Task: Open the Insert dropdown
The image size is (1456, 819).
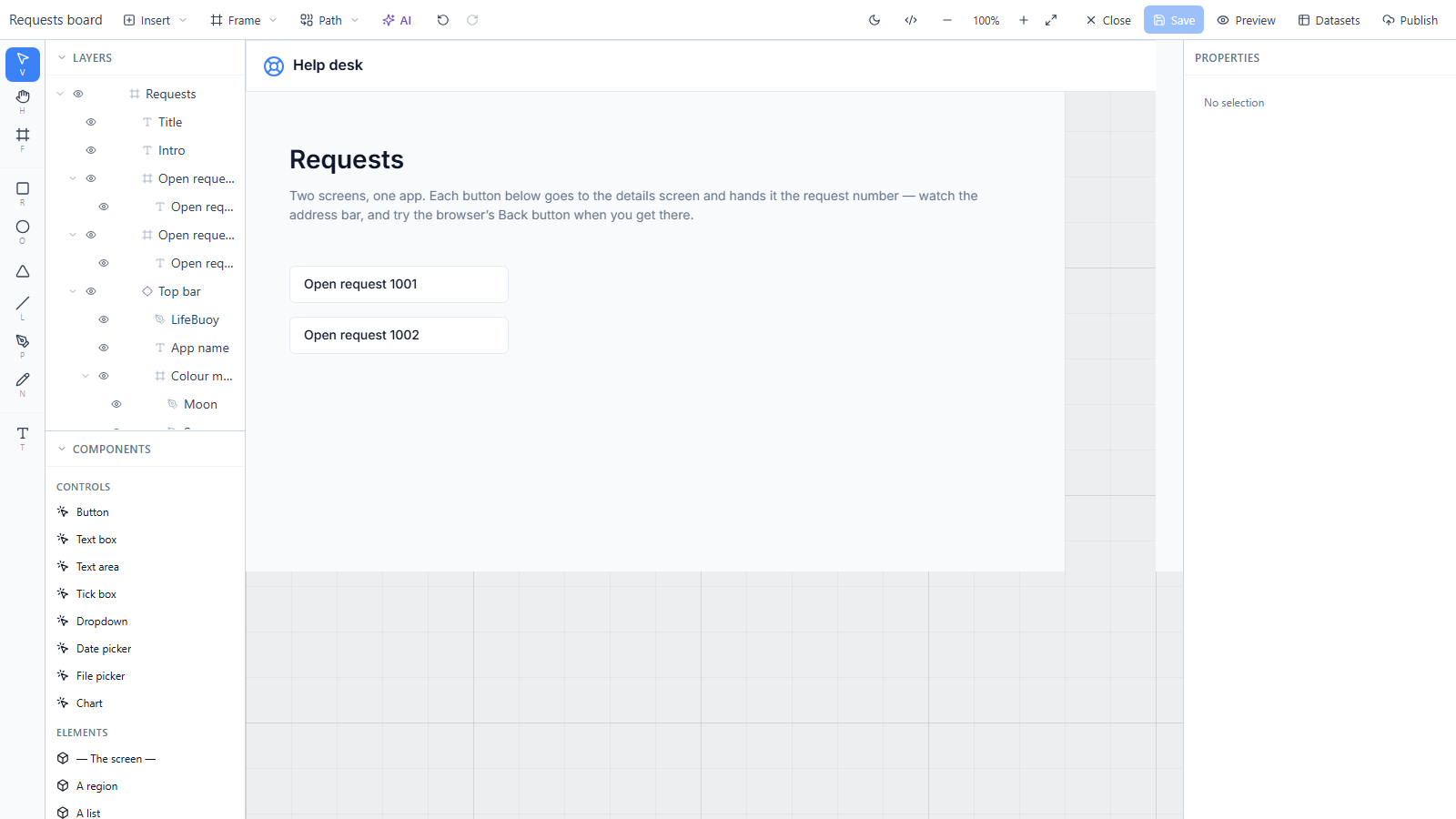Action: 155,20
